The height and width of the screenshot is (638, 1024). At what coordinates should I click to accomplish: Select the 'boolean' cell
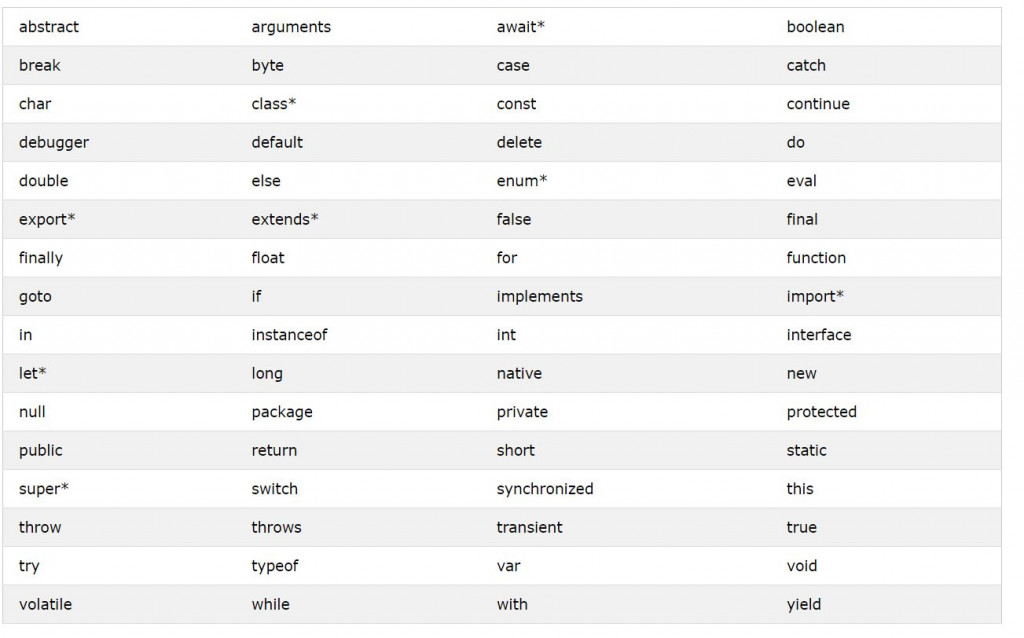point(815,27)
